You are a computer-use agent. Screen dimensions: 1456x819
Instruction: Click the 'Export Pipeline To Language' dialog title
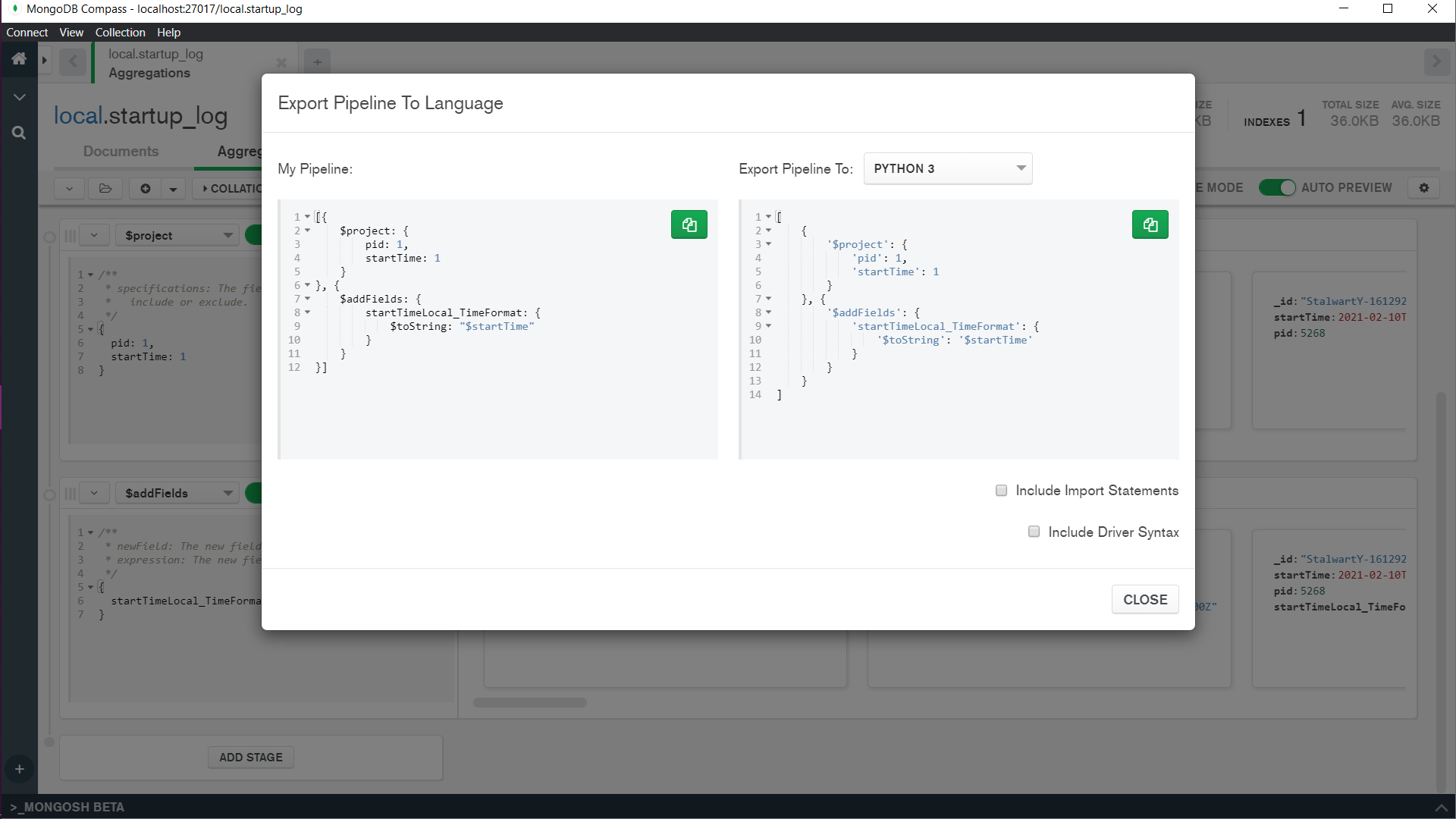(391, 103)
